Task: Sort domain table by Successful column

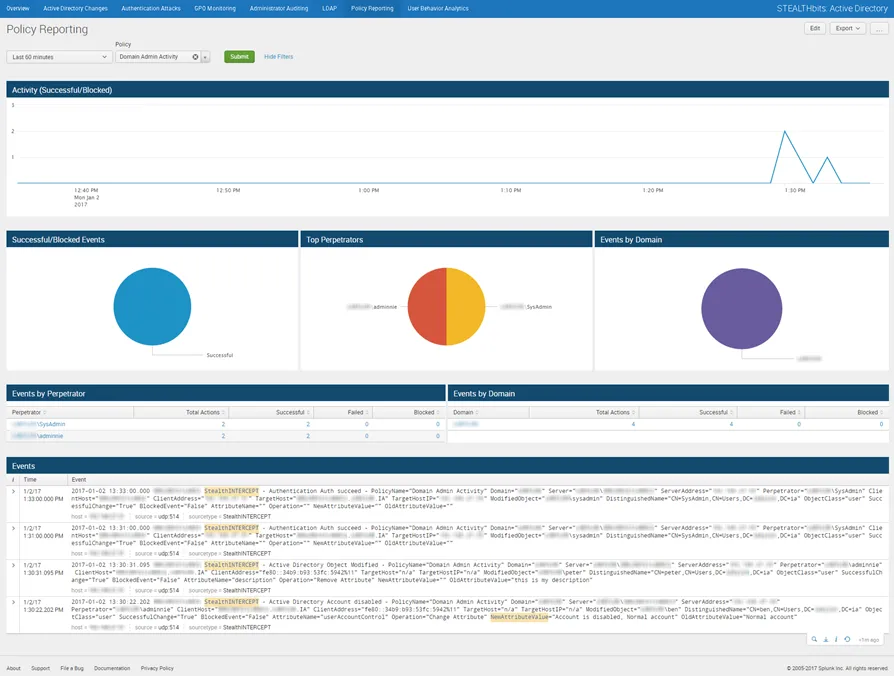Action: coord(716,412)
